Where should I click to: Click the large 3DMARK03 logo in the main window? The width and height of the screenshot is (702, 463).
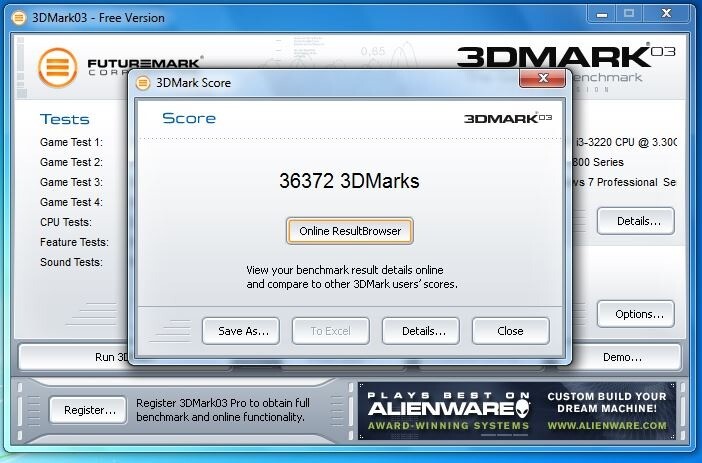point(566,56)
